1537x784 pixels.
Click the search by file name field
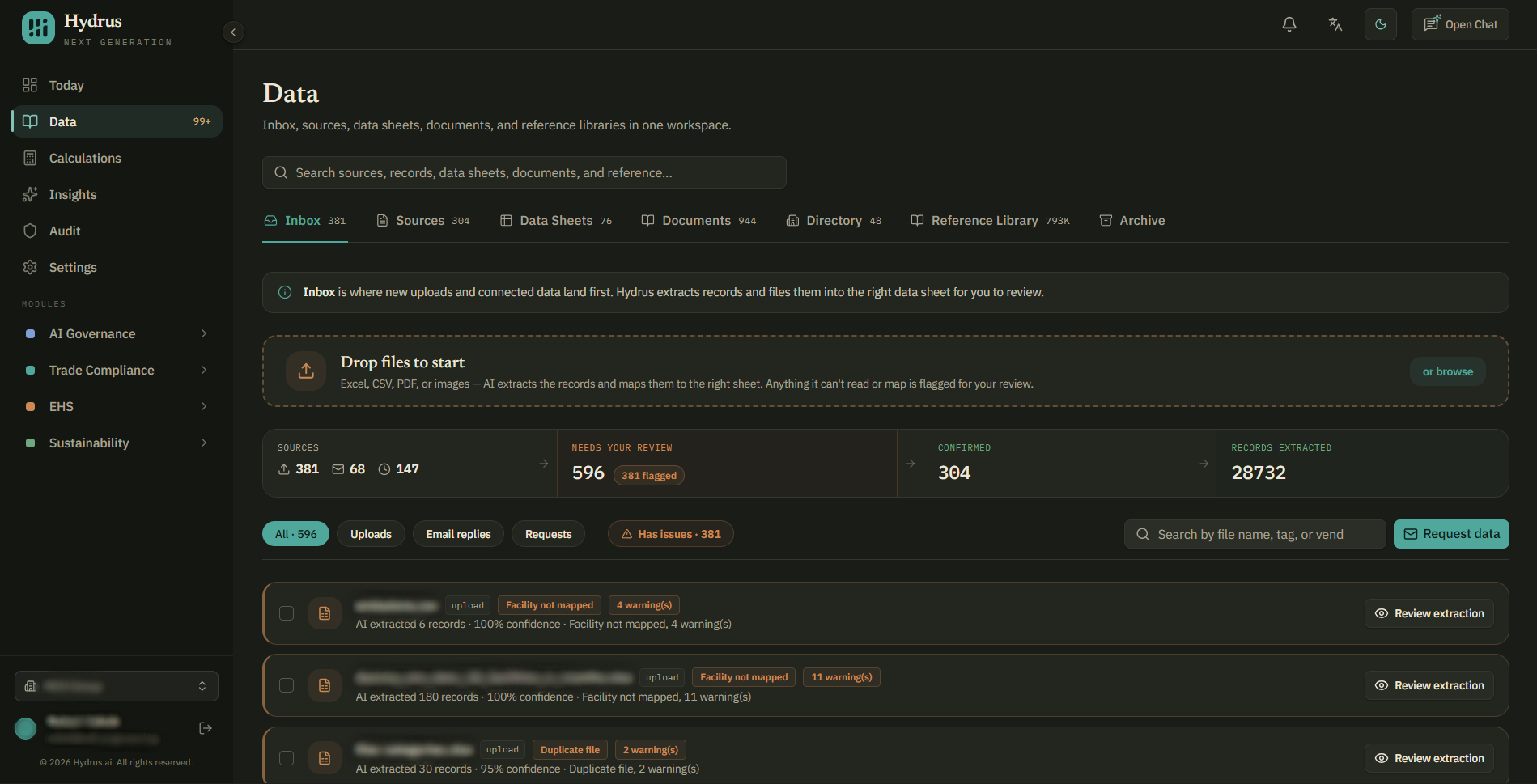(x=1255, y=534)
